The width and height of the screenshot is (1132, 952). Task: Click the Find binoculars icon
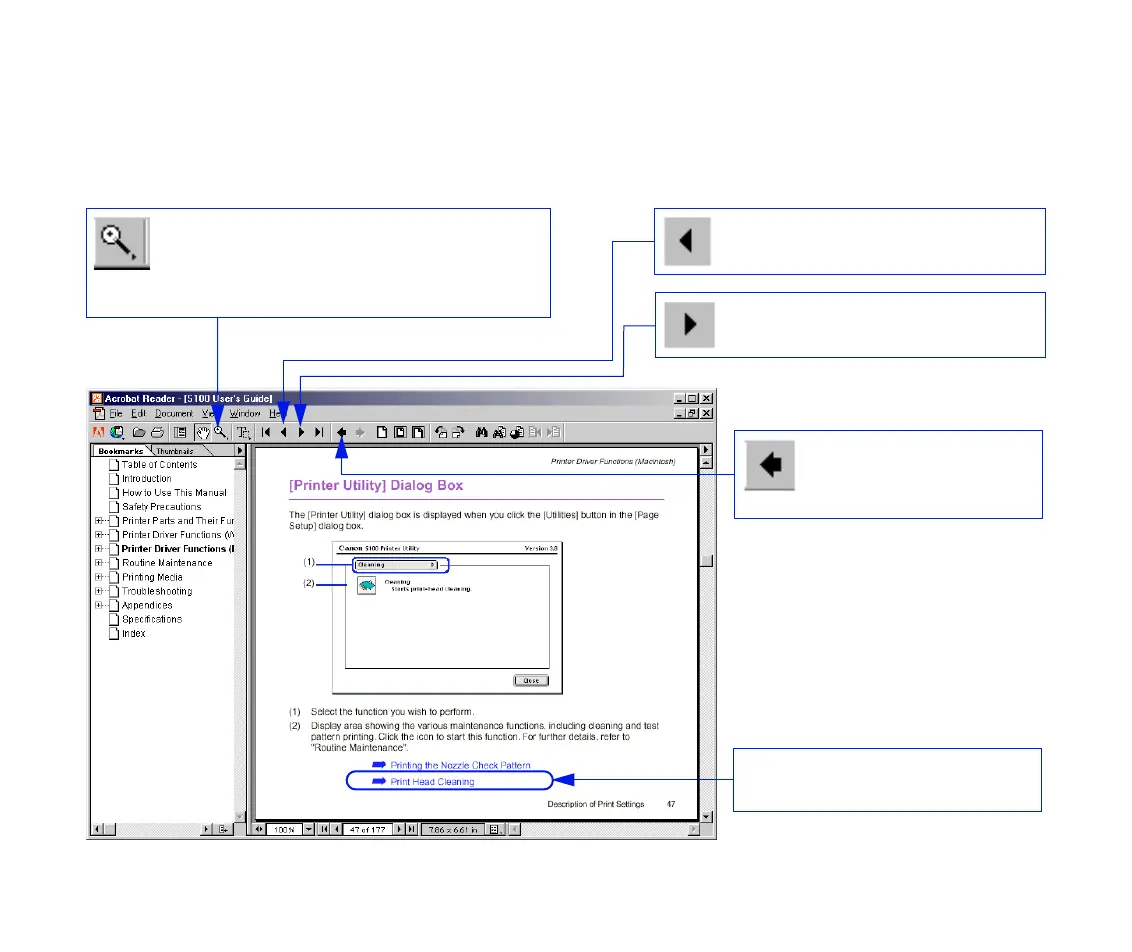pos(482,432)
